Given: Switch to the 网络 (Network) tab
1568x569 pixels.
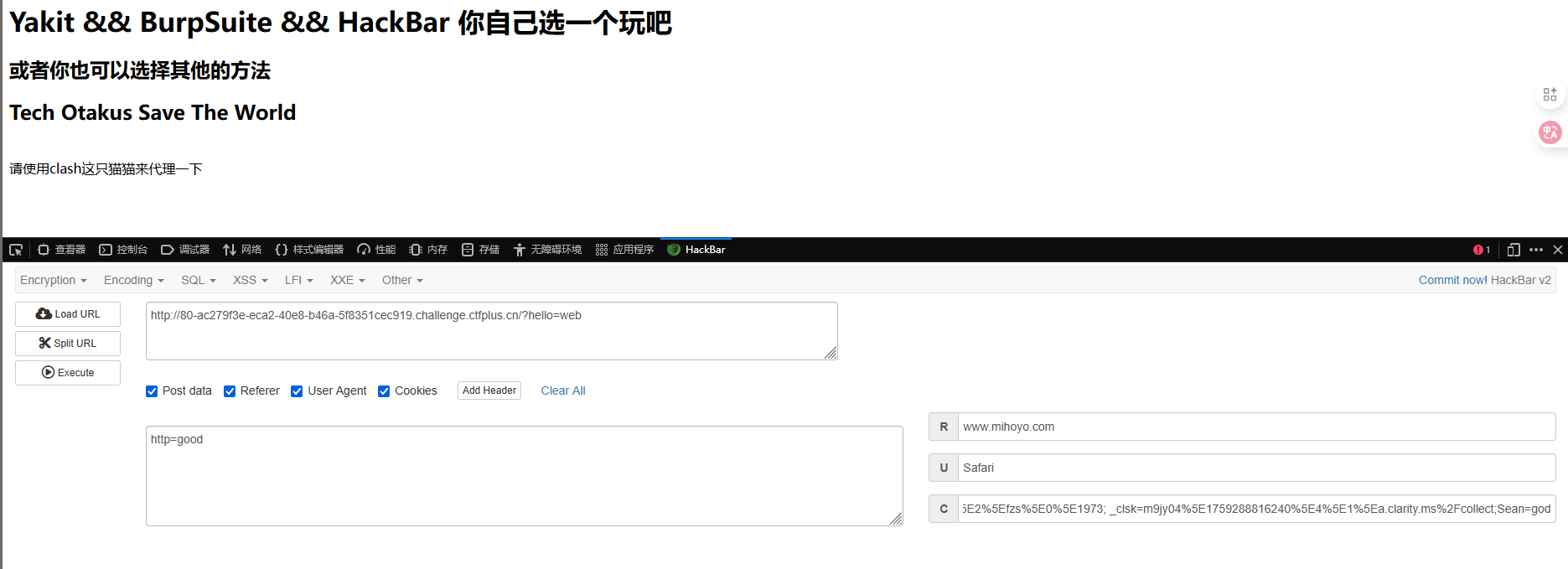Looking at the screenshot, I should point(242,250).
